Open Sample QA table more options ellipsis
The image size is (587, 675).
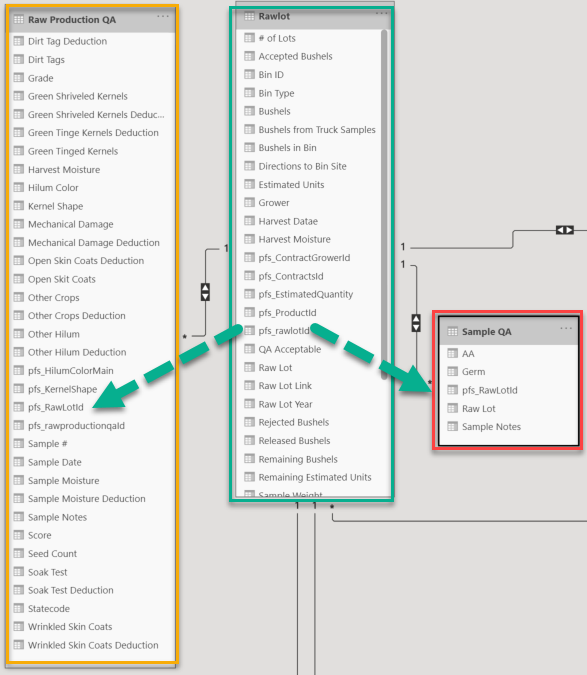click(x=566, y=328)
